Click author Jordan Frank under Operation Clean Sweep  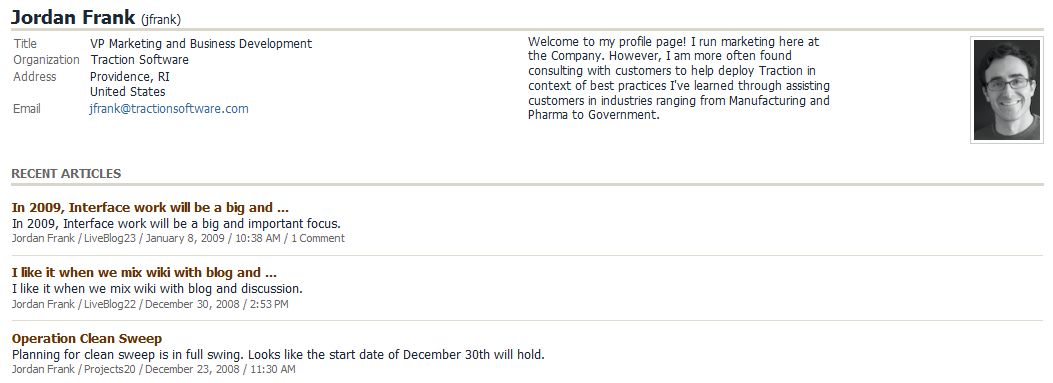pyautogui.click(x=43, y=370)
